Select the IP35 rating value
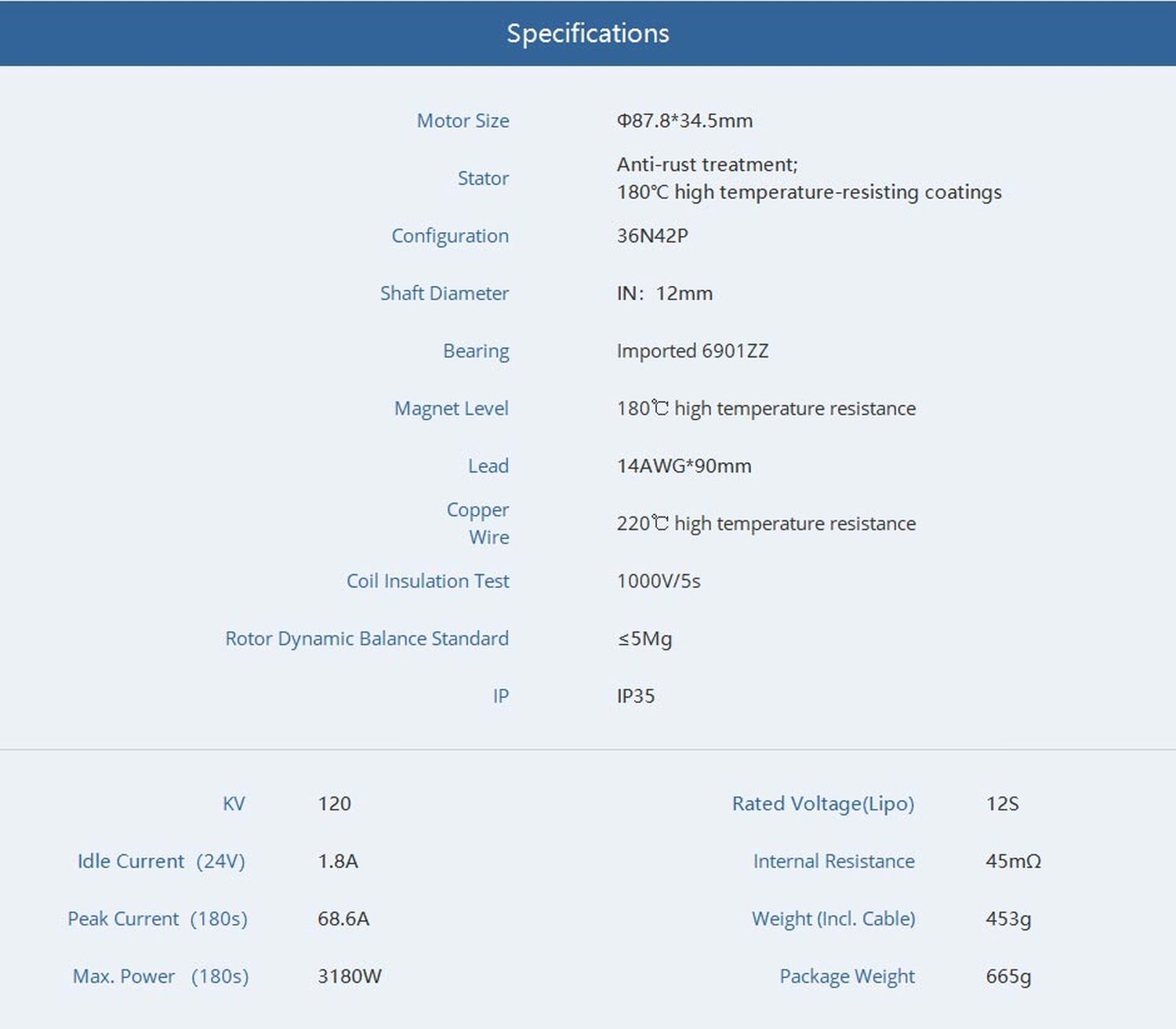Image resolution: width=1176 pixels, height=1029 pixels. [x=635, y=696]
